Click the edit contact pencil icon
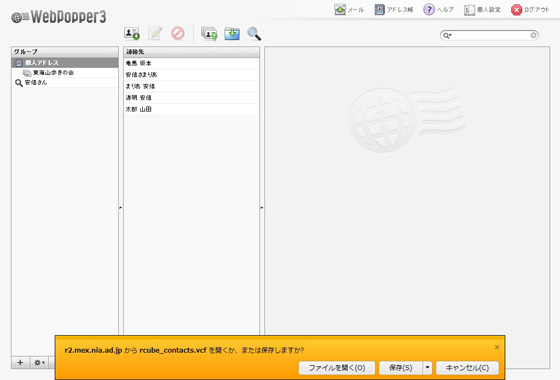 tap(155, 33)
